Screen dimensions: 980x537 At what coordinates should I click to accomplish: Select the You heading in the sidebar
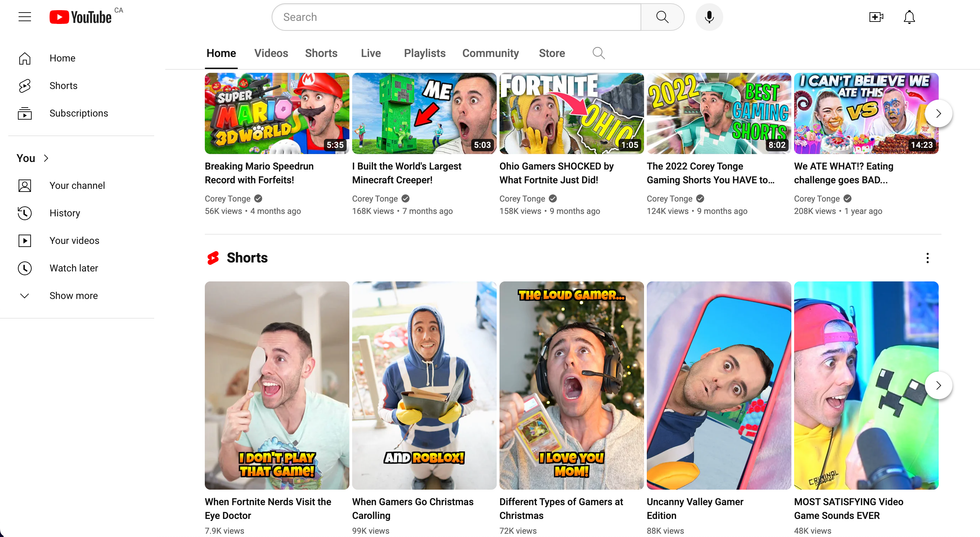tap(26, 158)
